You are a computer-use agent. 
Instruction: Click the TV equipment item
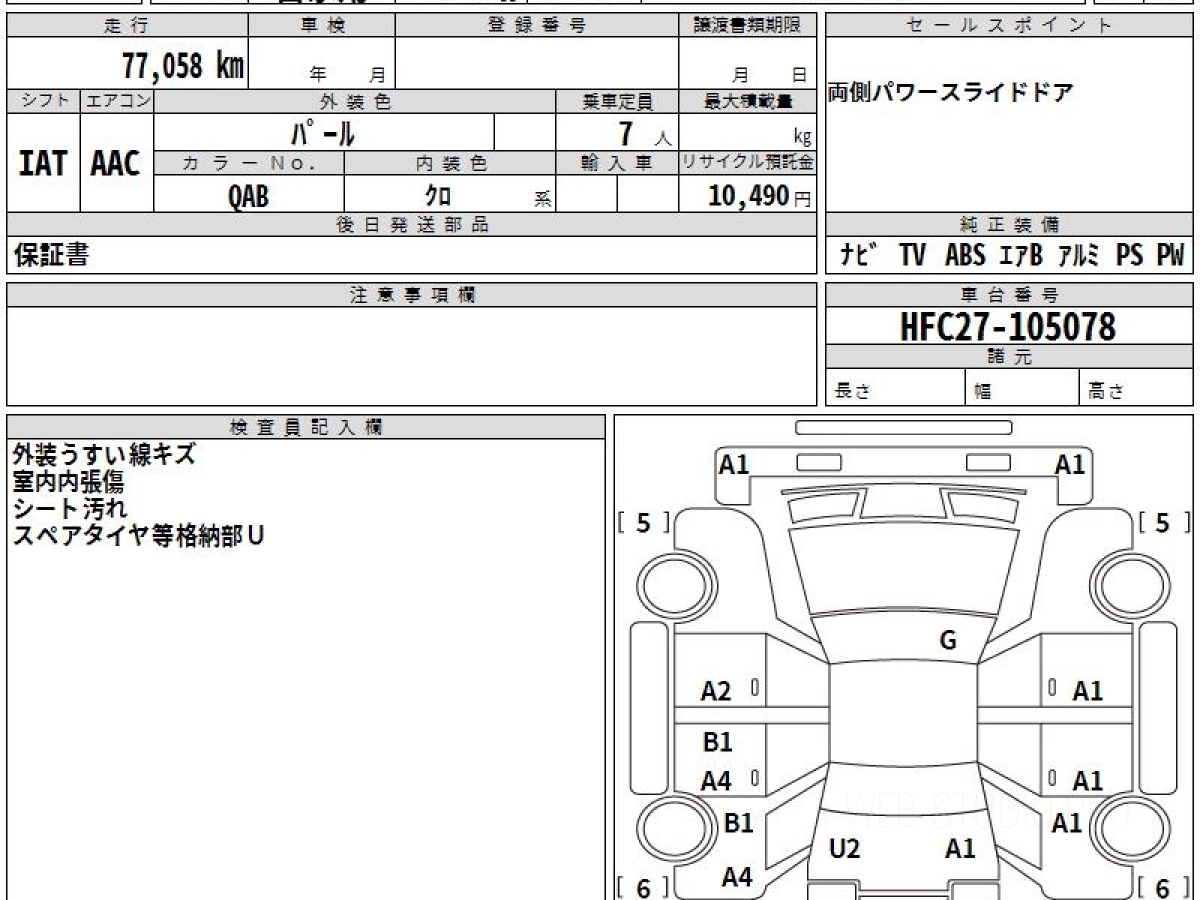pos(912,256)
